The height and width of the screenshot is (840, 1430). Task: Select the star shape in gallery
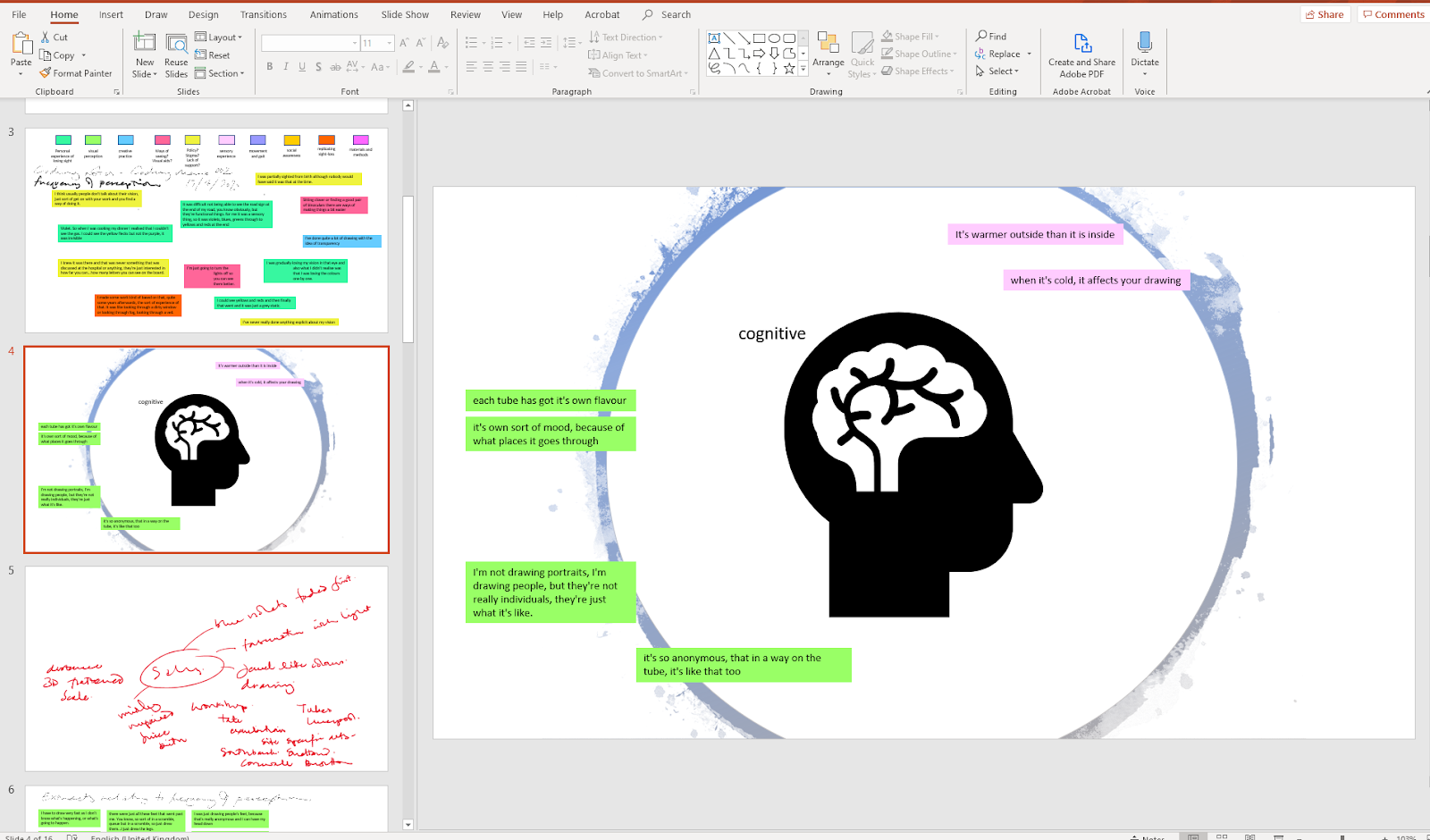point(789,68)
